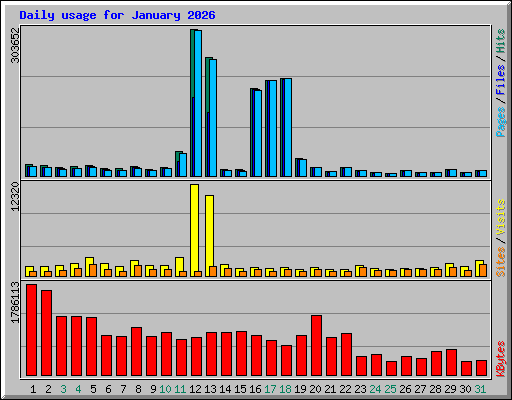512x400 pixels.
Task: Click the blue "Files" legend label
Action: [x=501, y=80]
